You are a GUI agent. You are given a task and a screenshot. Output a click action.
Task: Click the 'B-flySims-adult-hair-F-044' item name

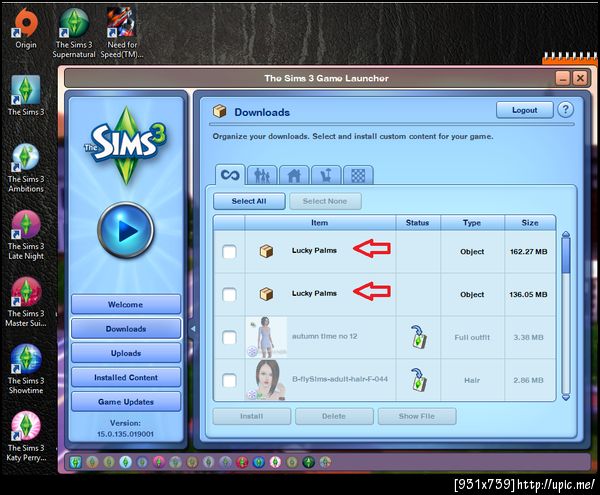[340, 379]
